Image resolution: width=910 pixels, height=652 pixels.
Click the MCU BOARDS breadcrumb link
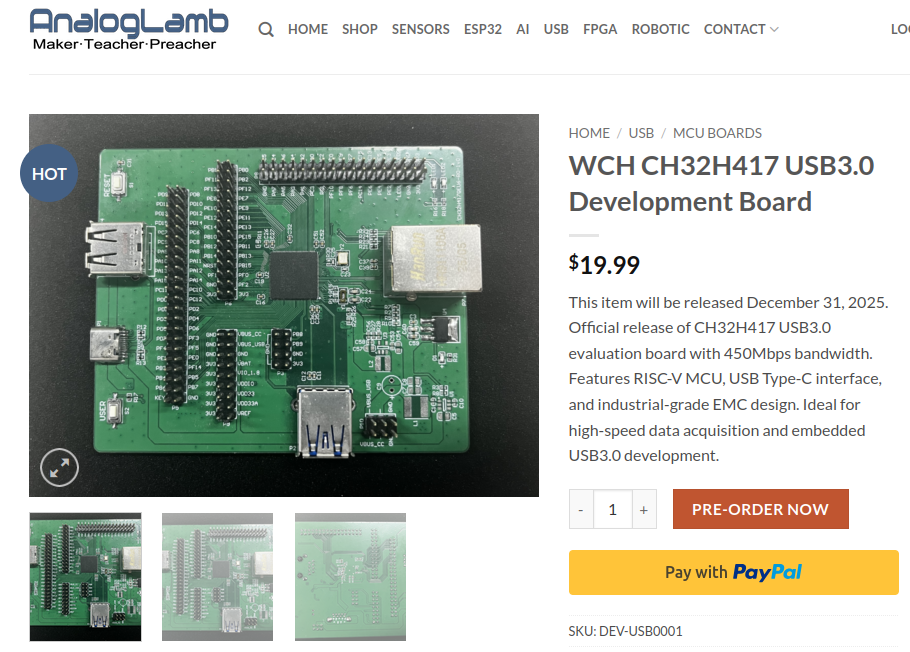(x=717, y=133)
